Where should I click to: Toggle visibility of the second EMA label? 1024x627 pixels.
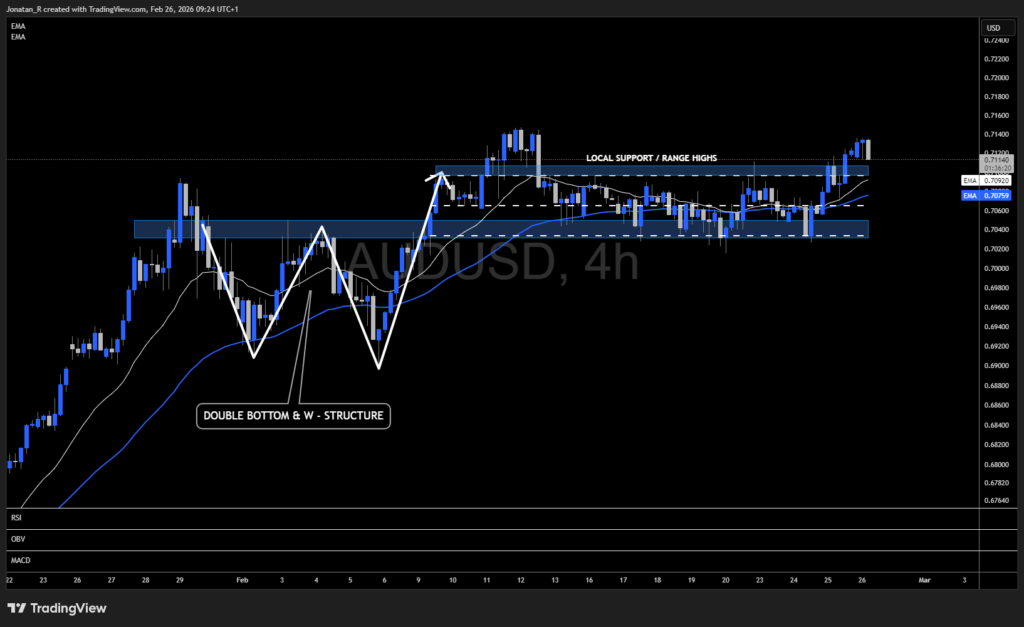18,36
